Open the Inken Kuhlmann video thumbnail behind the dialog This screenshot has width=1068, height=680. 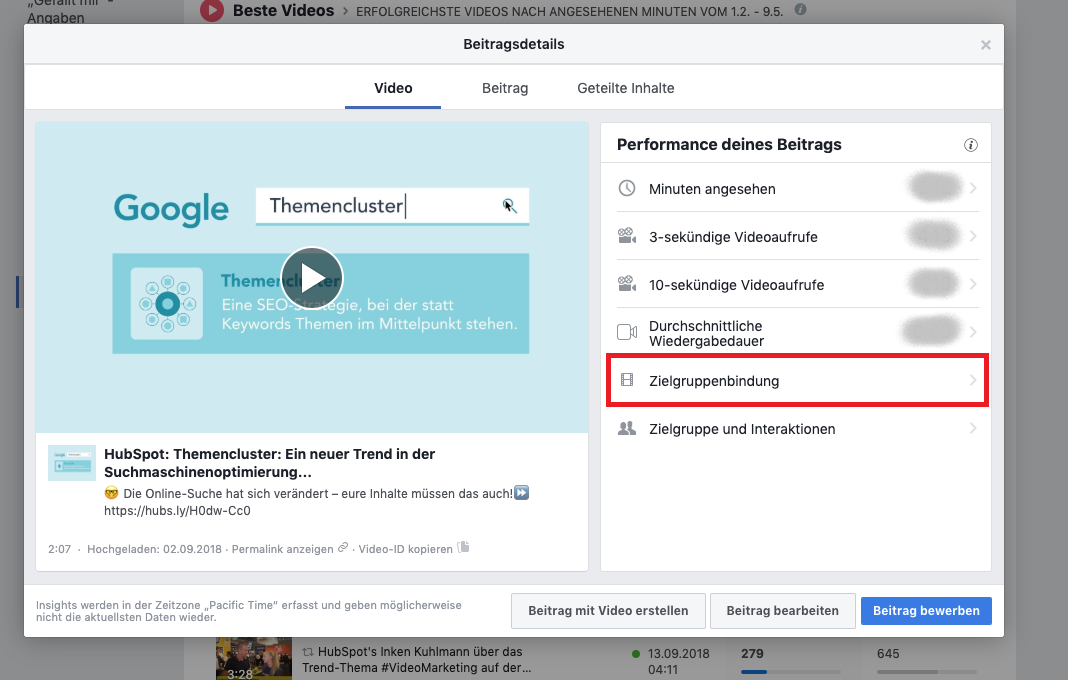254,658
